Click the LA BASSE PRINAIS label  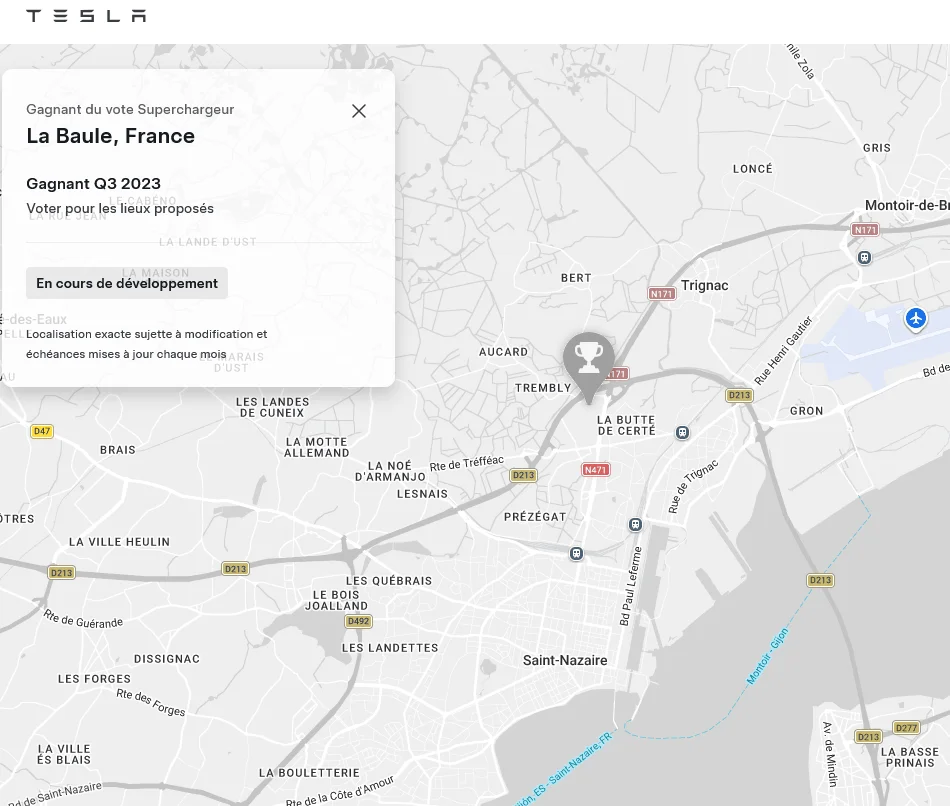(910, 758)
